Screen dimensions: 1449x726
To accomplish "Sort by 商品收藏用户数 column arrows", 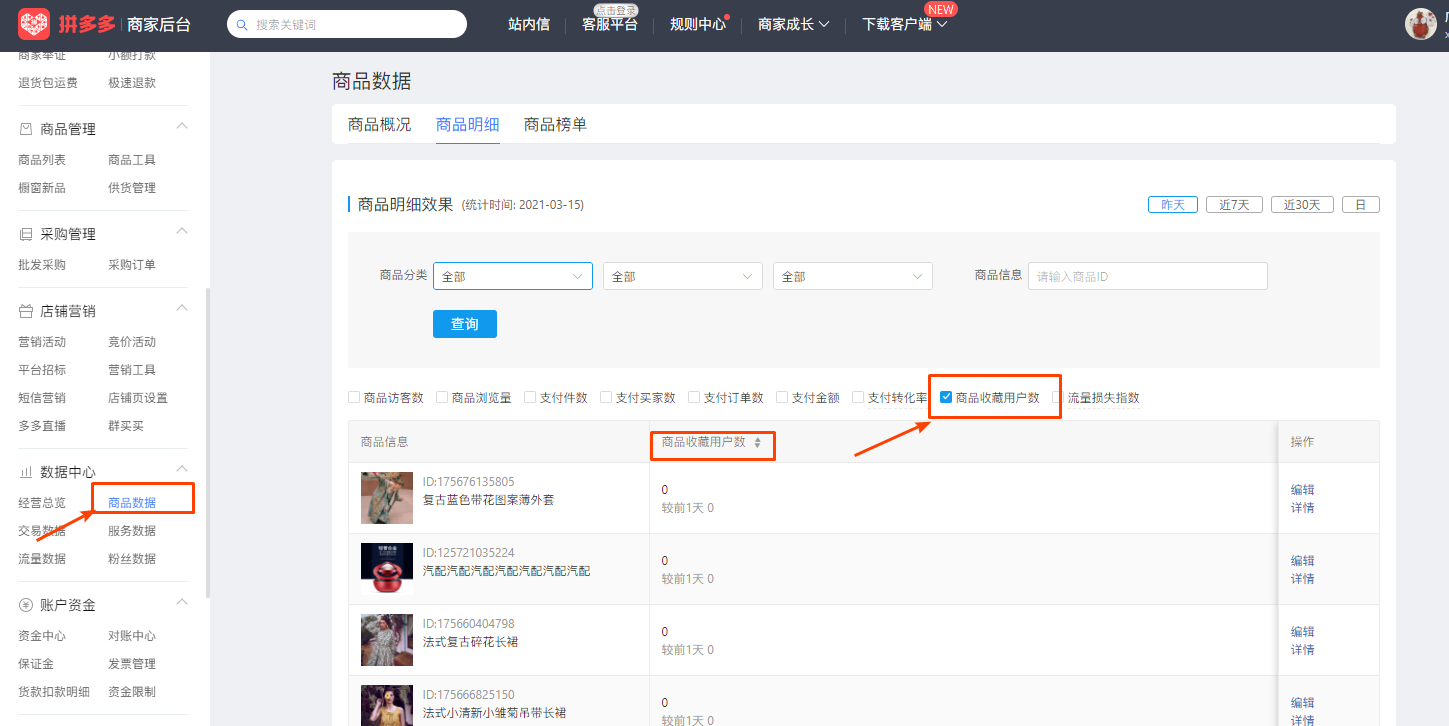I will pos(758,442).
